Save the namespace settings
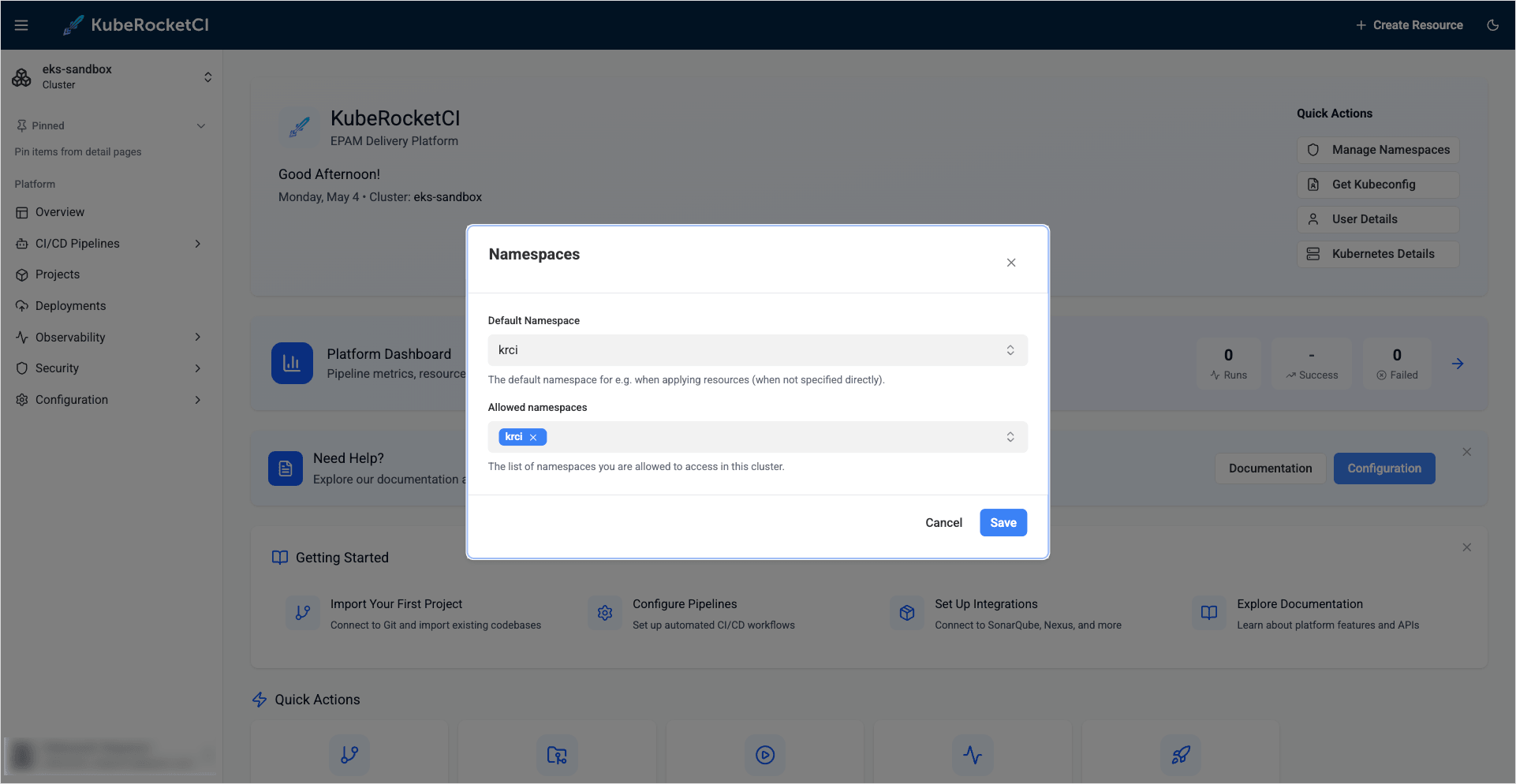 1003,523
